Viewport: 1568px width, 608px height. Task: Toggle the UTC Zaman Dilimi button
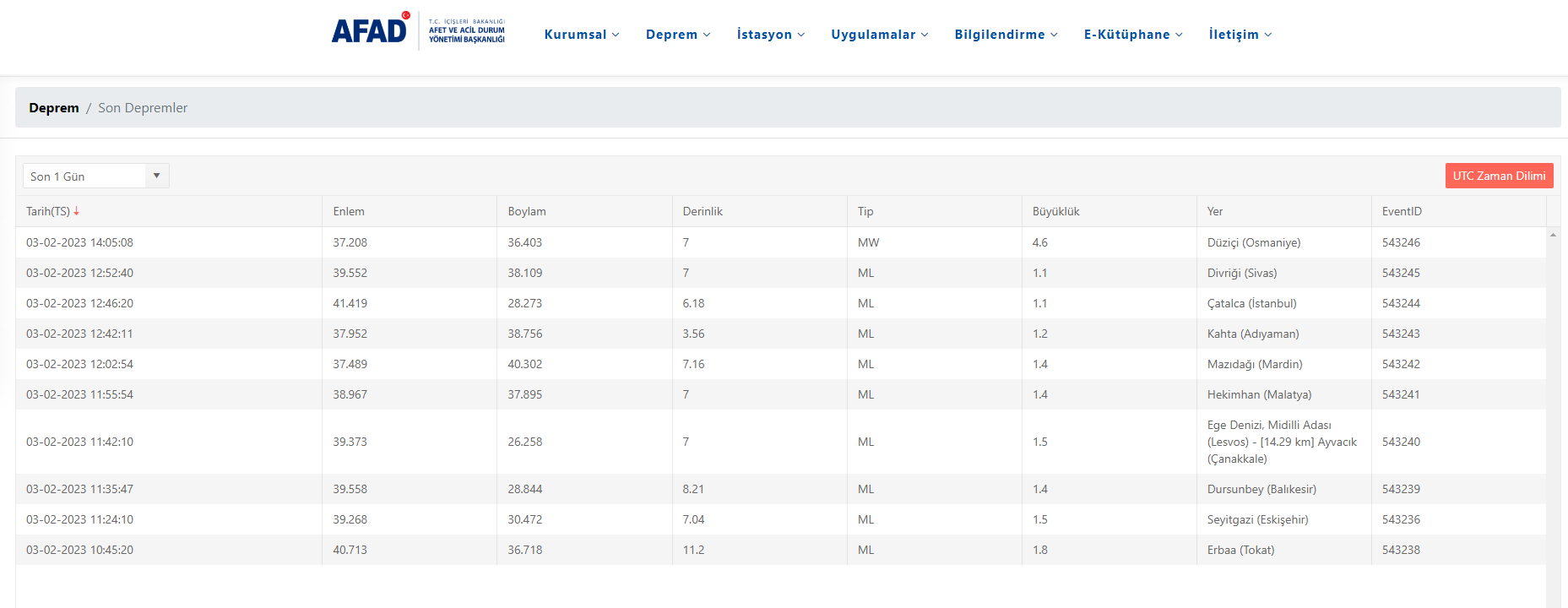pos(1499,176)
